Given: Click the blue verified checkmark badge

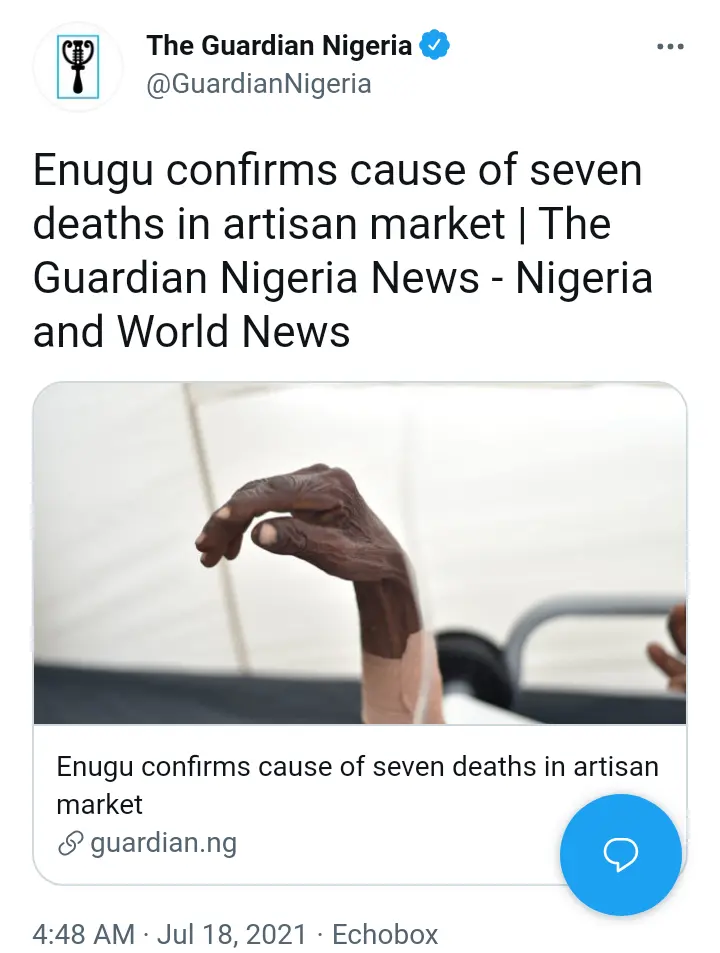Looking at the screenshot, I should click(434, 46).
